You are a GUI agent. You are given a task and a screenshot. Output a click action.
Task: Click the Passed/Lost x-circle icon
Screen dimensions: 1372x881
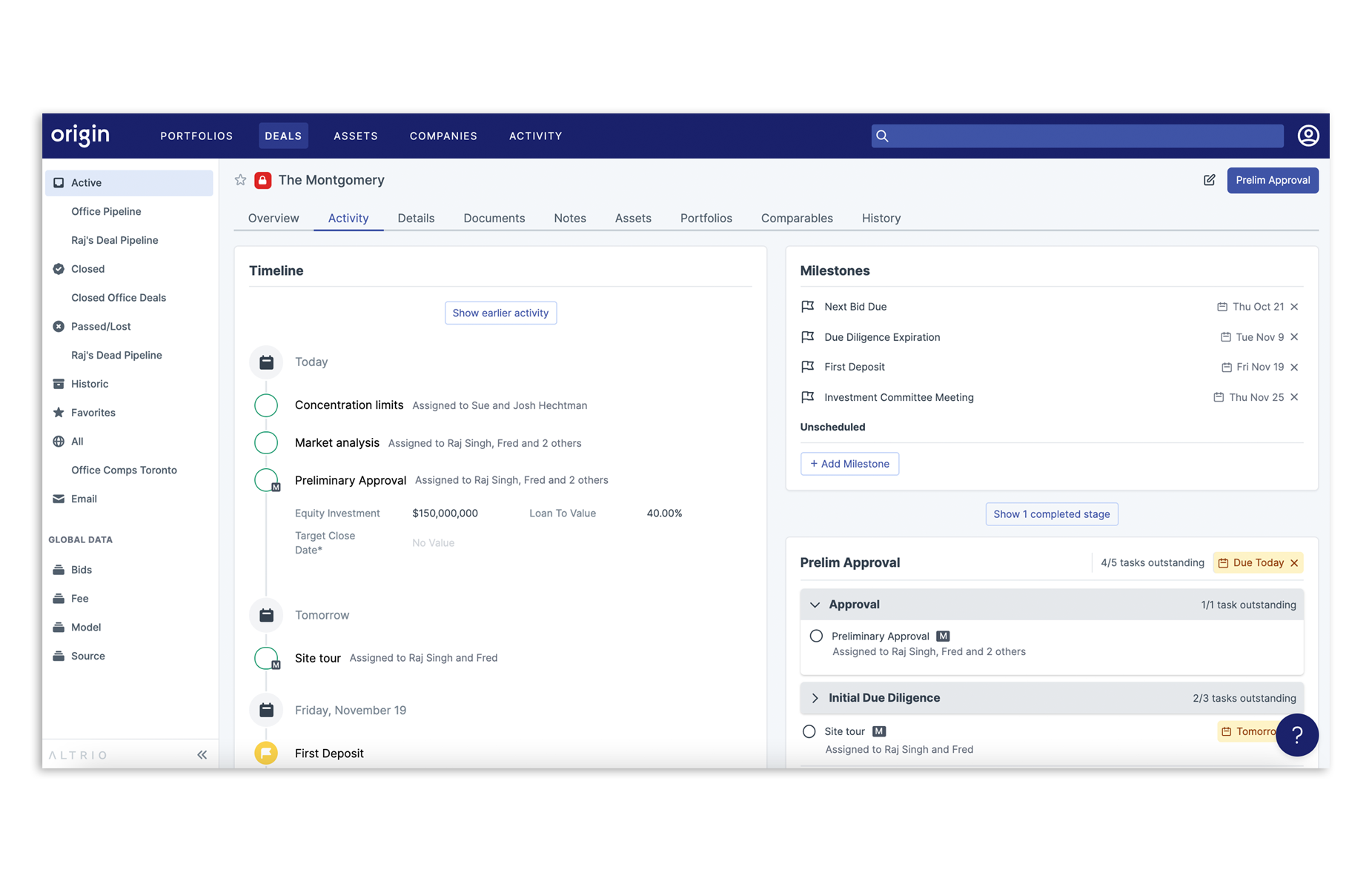pos(59,326)
